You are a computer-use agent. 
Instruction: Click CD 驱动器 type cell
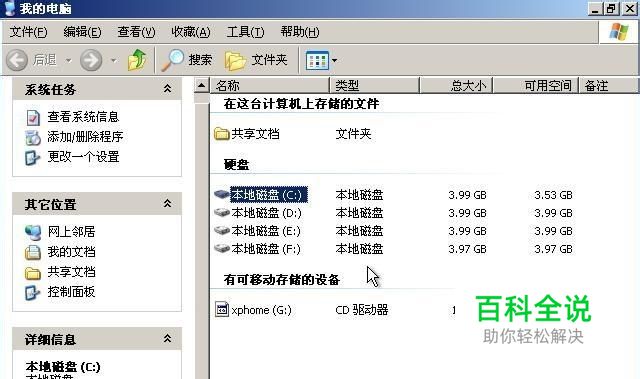(362, 310)
